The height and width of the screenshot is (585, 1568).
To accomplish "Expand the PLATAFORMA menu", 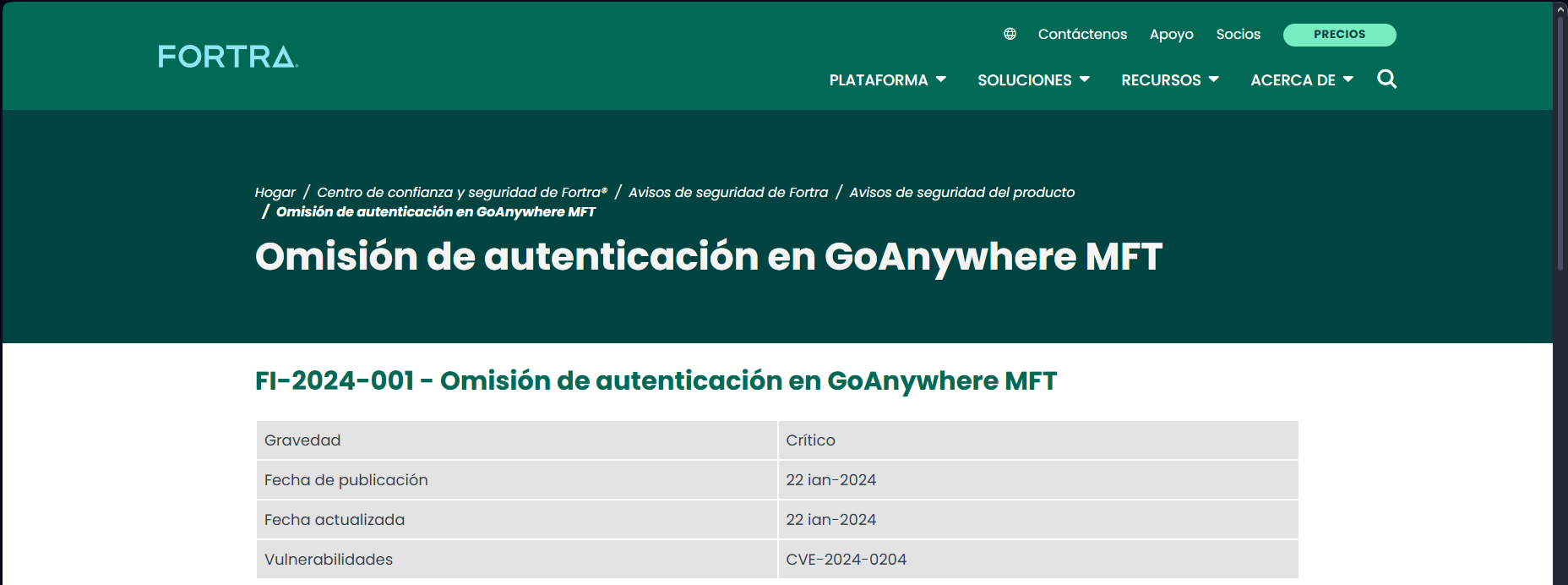I will tap(887, 79).
